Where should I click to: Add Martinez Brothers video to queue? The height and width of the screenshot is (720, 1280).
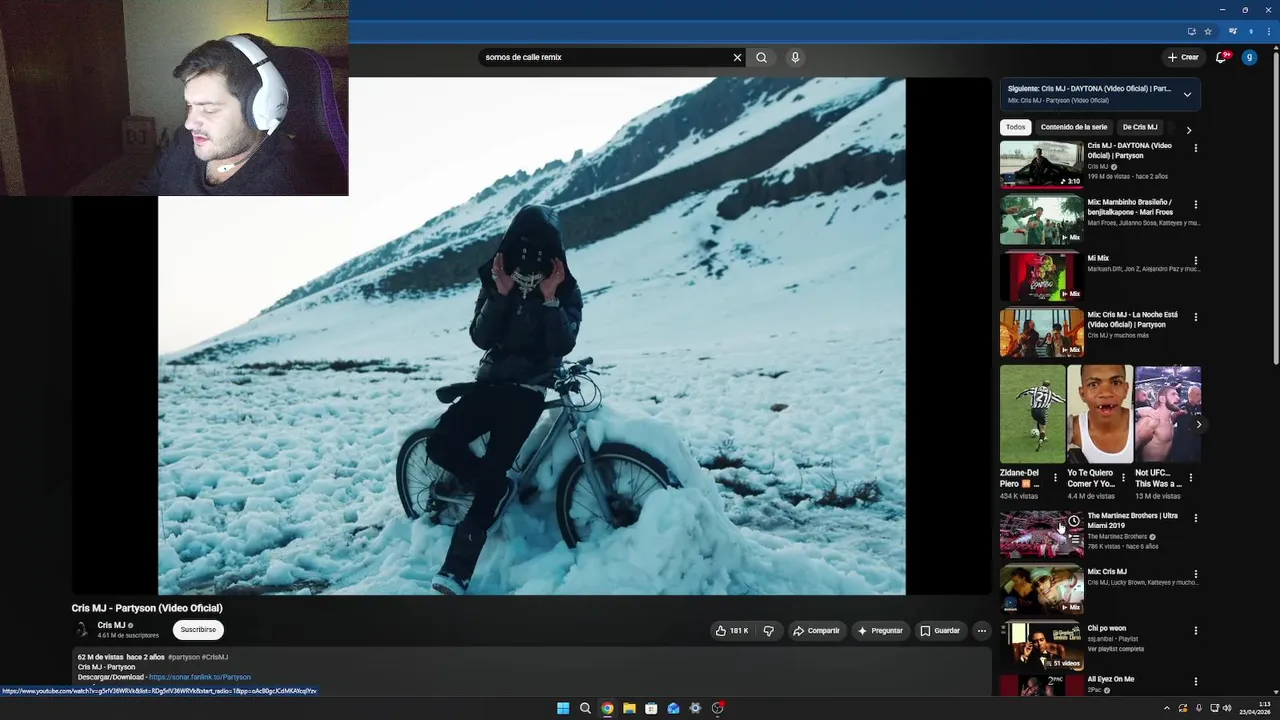1074,539
